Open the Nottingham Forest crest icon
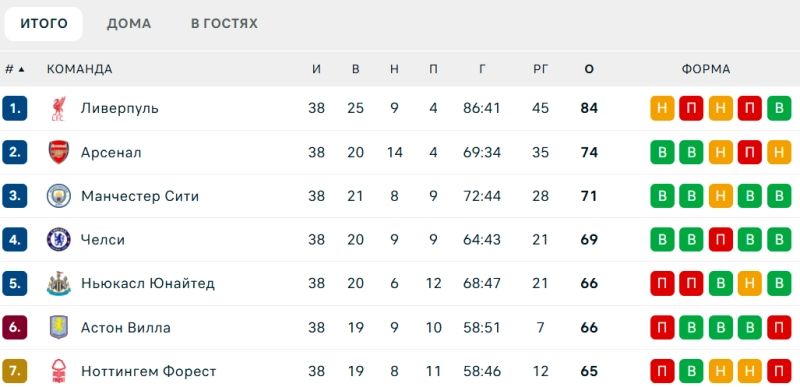 (59, 371)
